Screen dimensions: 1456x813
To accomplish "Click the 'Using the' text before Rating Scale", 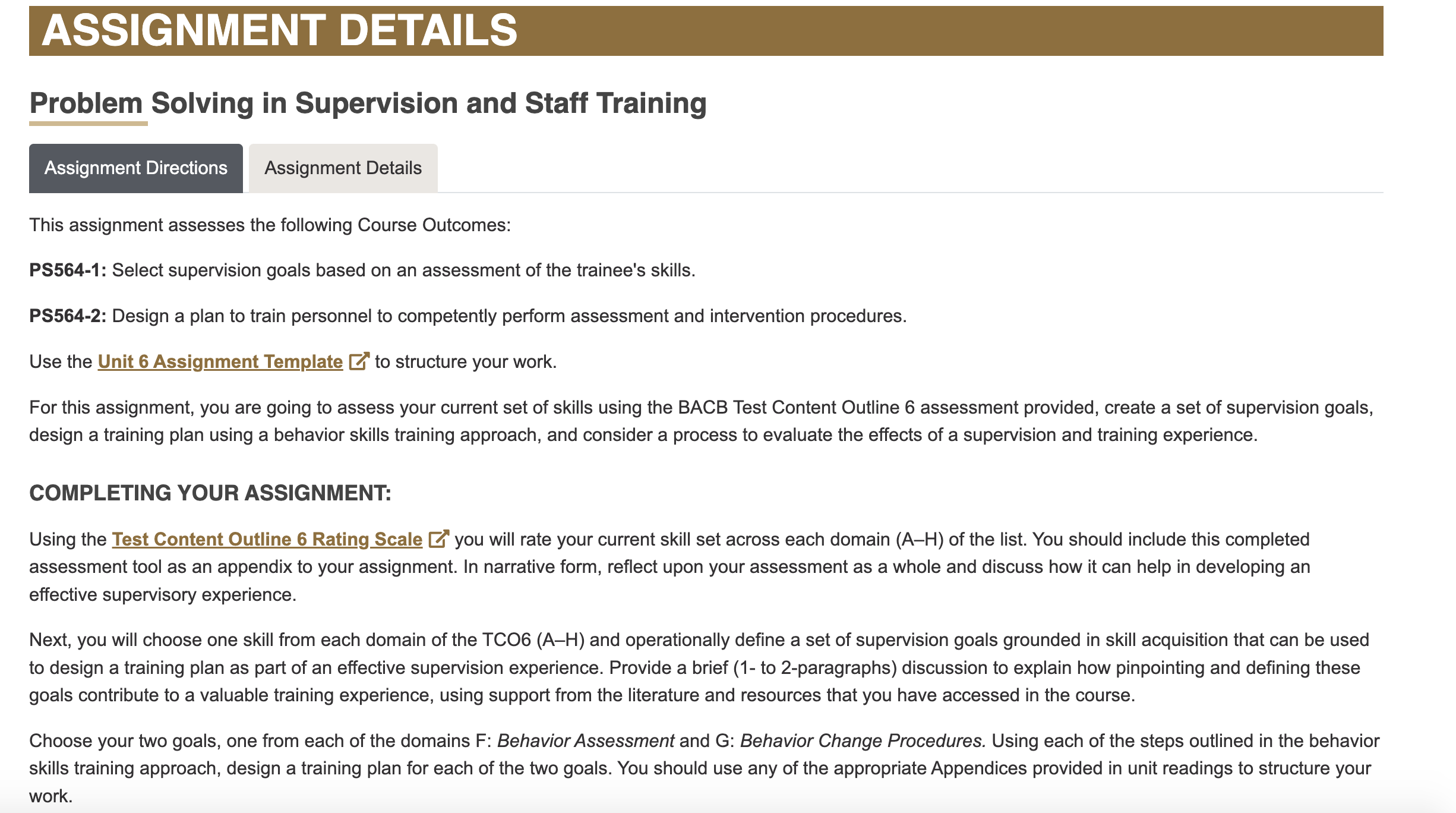I will (68, 539).
